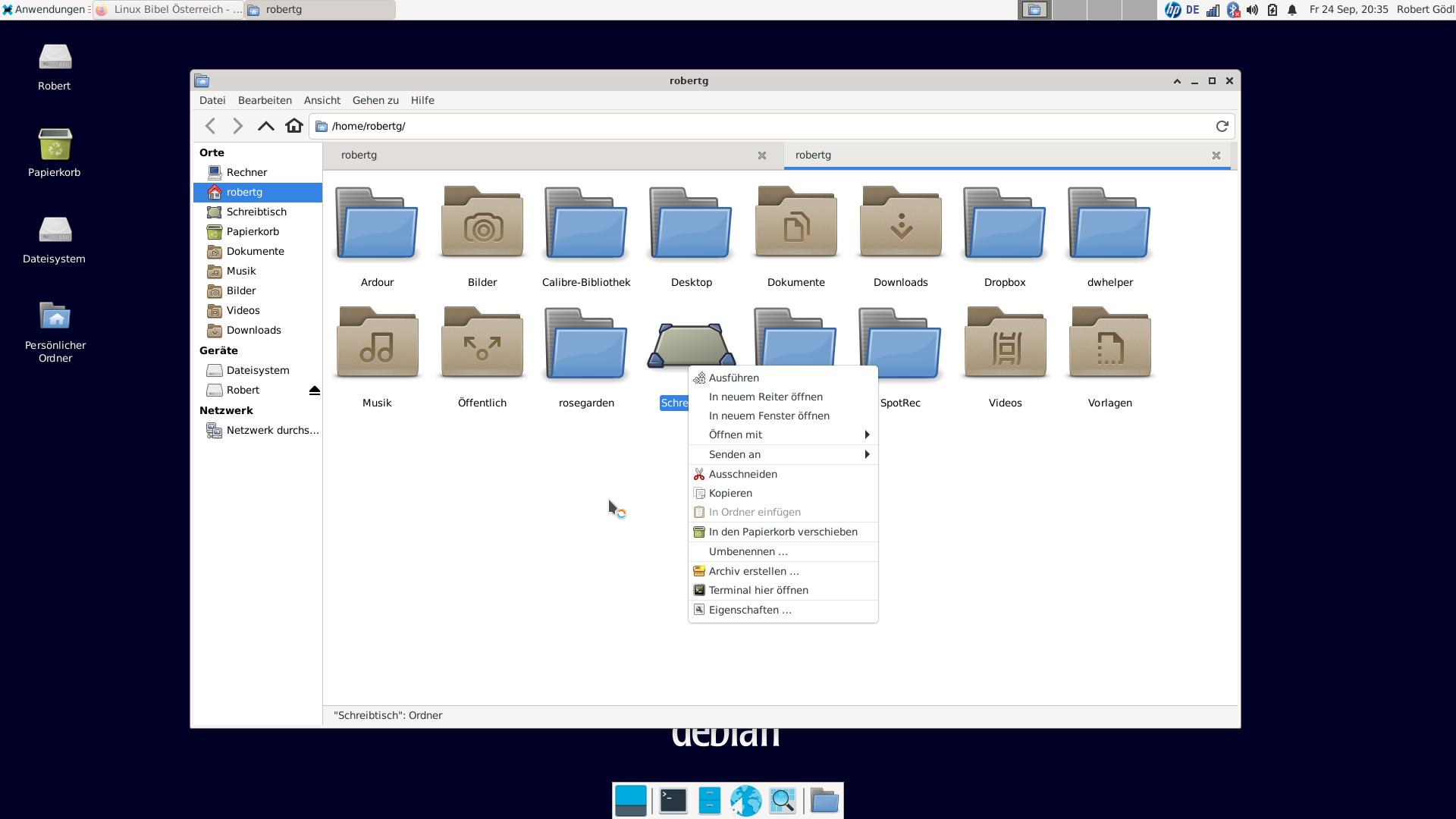Screen dimensions: 1456x819
Task: Click the web browser globe in the dock
Action: click(x=745, y=800)
